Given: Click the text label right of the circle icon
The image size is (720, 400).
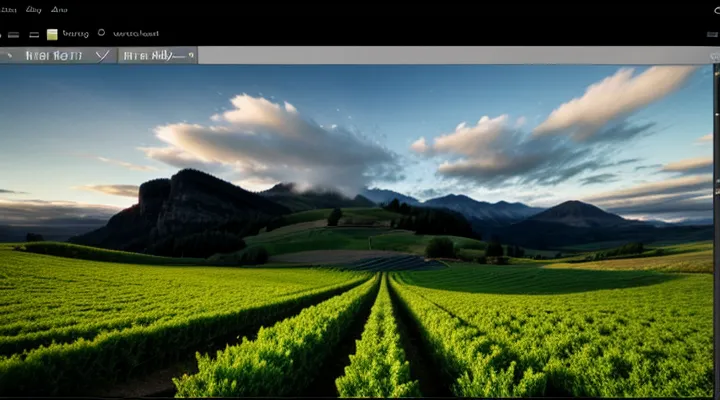Looking at the screenshot, I should click(x=136, y=33).
